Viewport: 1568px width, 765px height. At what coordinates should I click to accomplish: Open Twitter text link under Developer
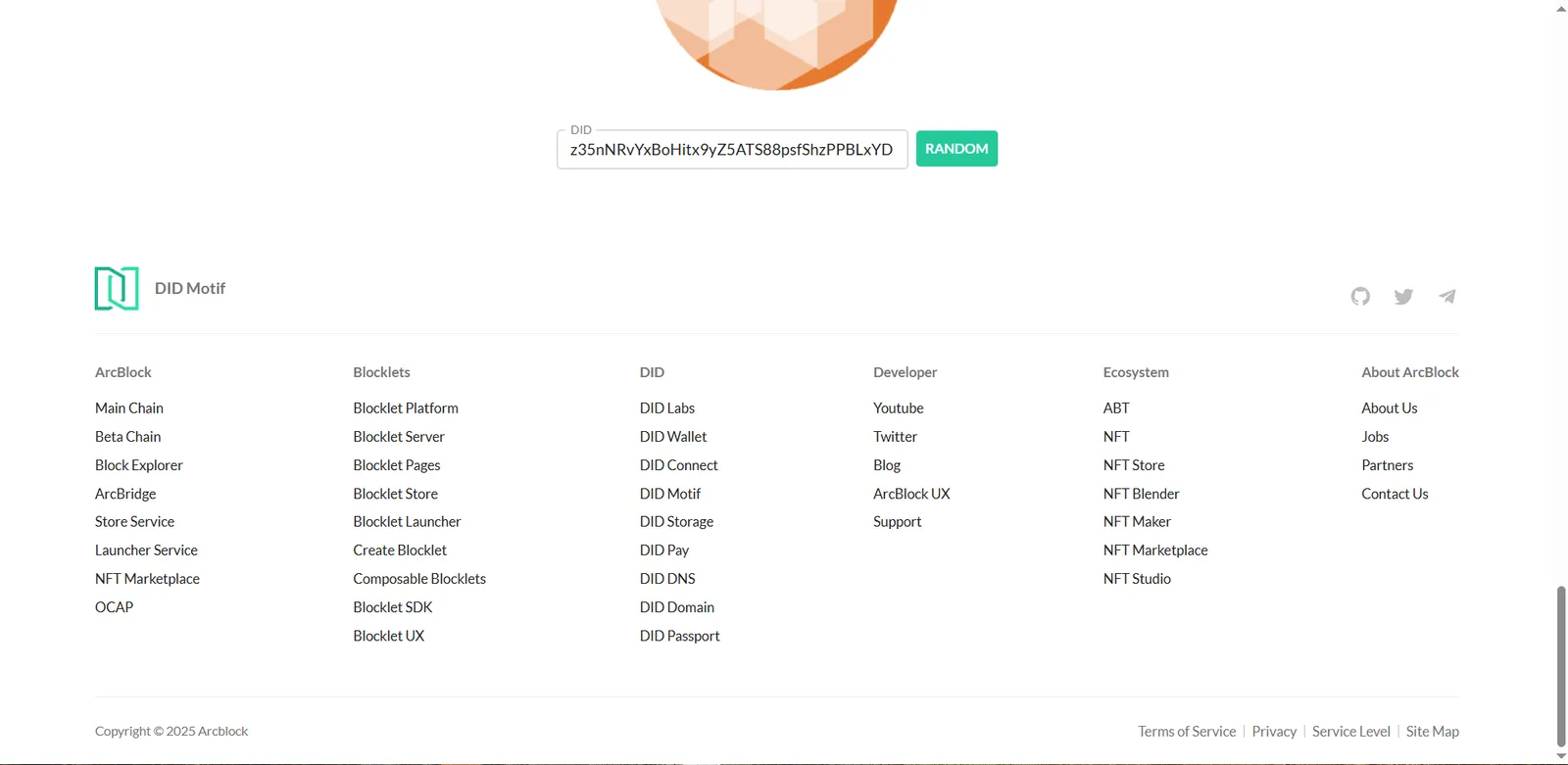coord(896,437)
